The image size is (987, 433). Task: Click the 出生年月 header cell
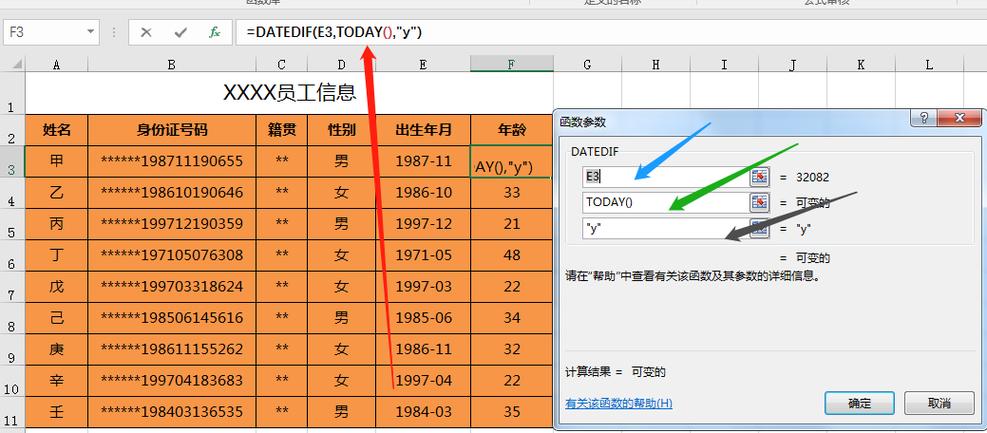423,130
